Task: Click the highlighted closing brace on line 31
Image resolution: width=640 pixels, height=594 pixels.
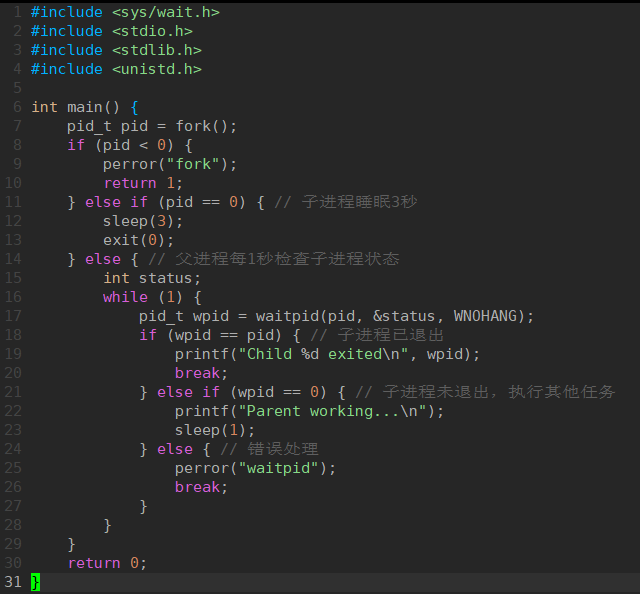Action: click(x=36, y=582)
